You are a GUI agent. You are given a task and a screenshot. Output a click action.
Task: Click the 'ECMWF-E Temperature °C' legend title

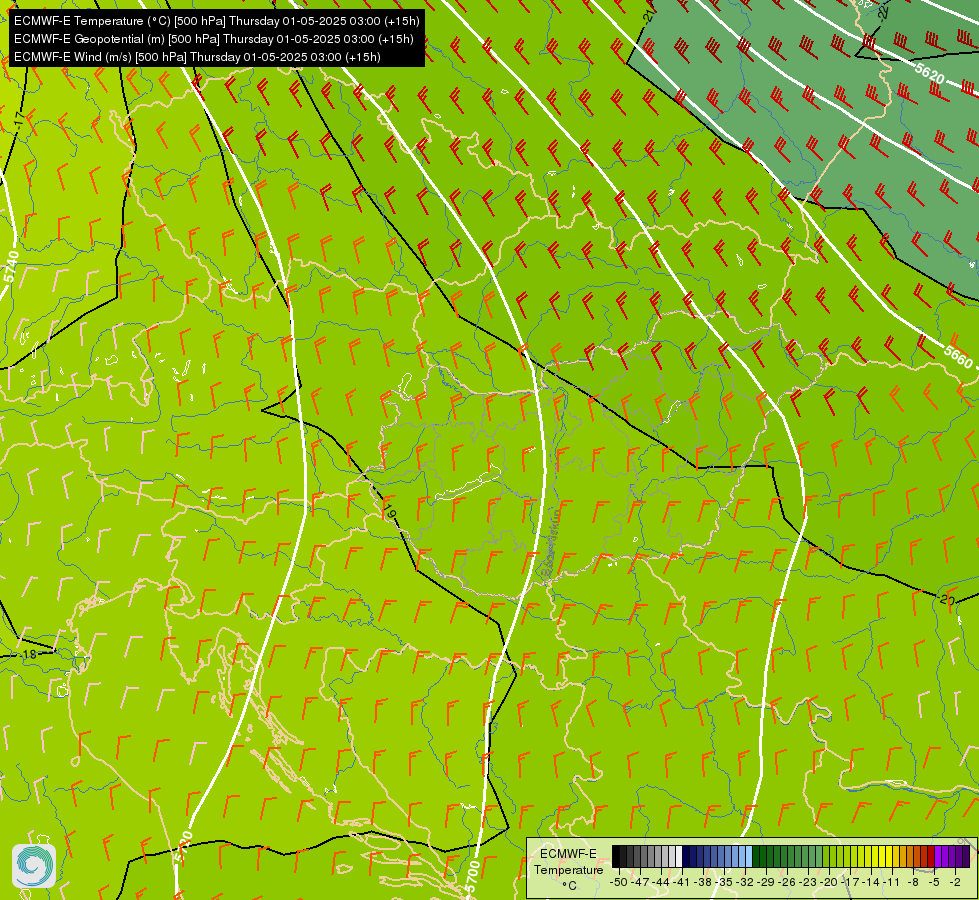point(568,869)
